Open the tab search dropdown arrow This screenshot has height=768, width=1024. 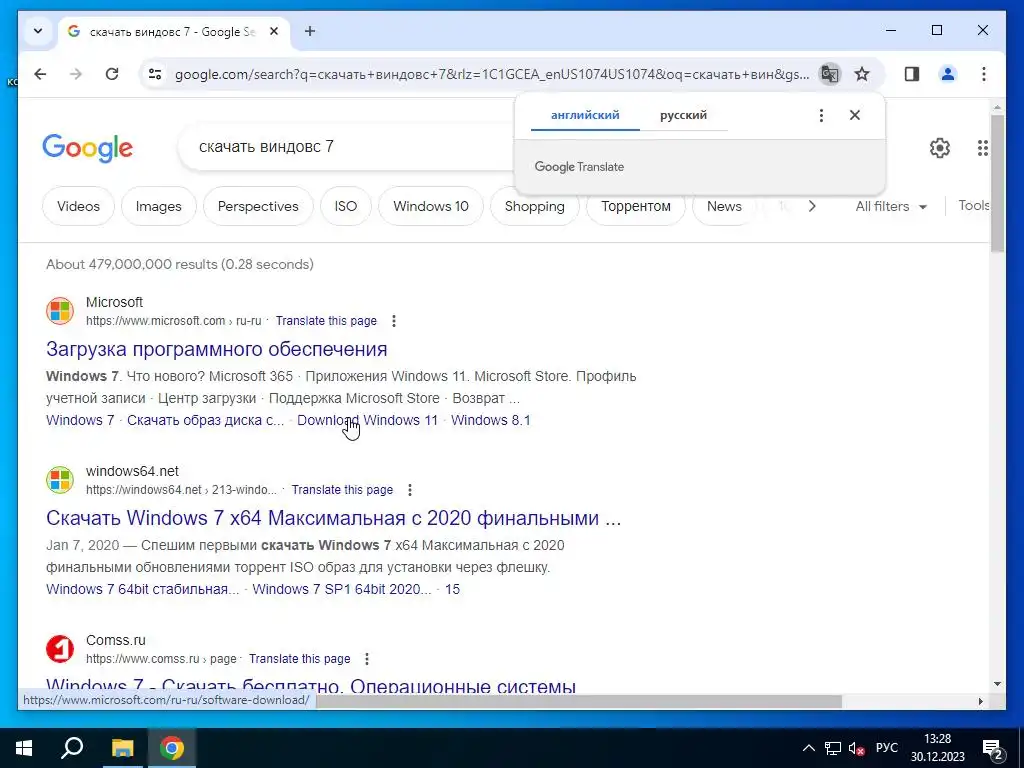[38, 31]
